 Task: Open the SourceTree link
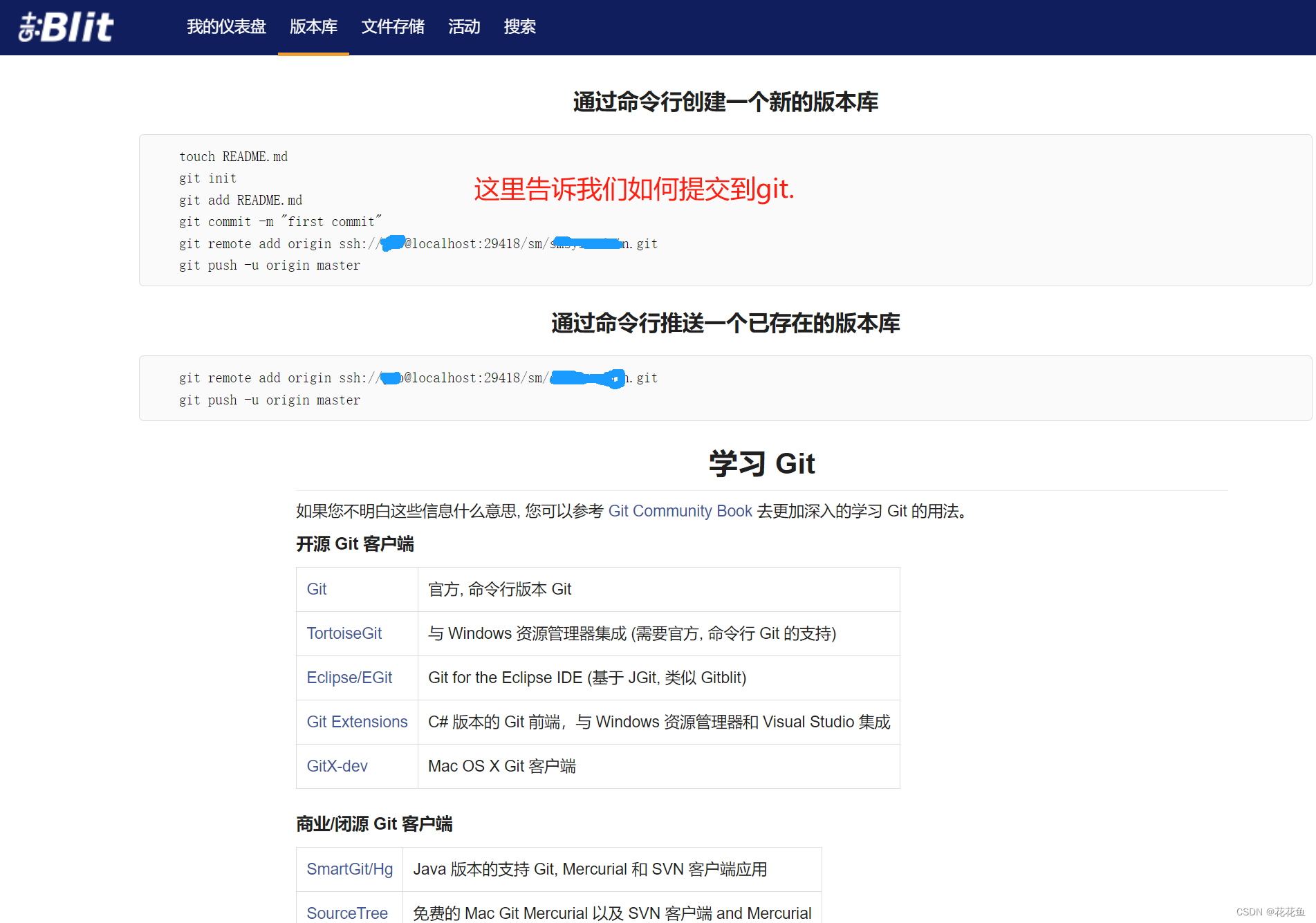[346, 913]
